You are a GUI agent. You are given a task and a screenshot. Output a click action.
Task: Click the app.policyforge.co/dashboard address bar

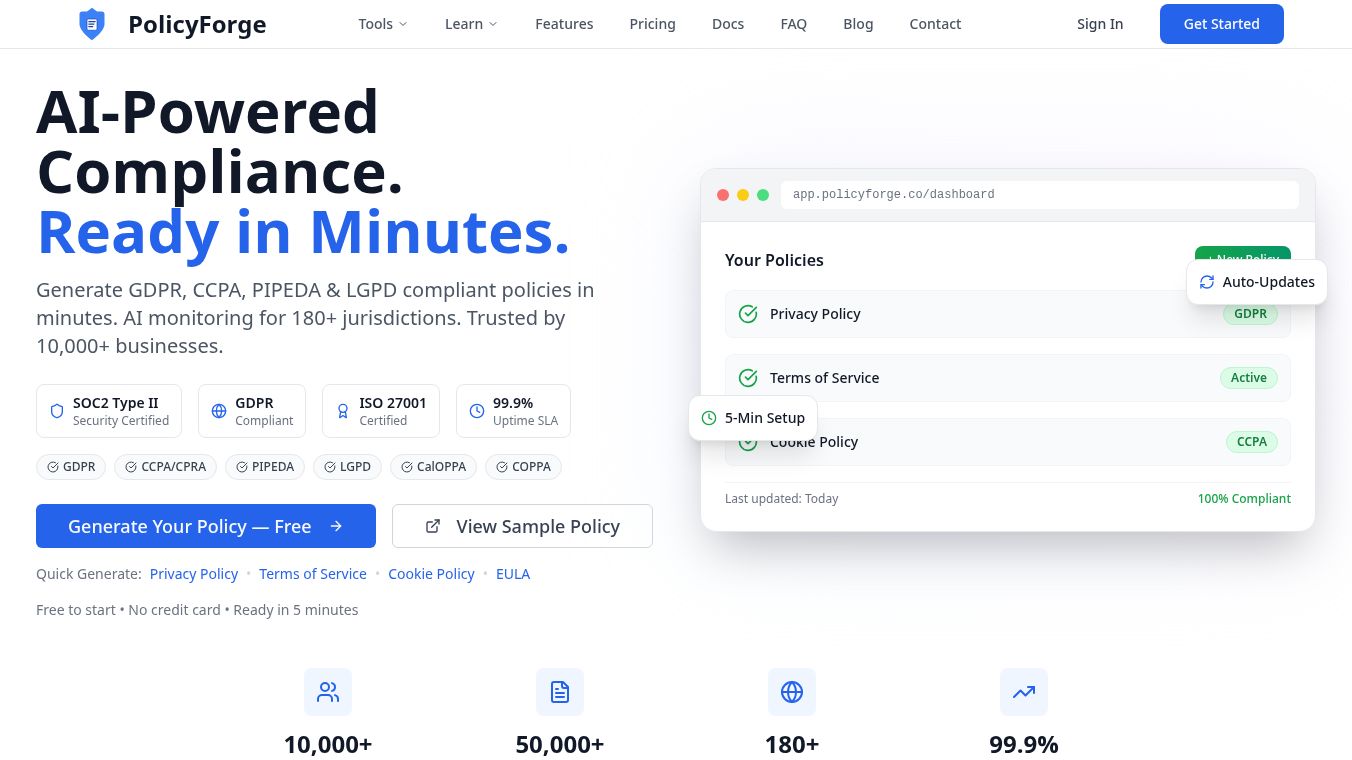coord(1040,195)
